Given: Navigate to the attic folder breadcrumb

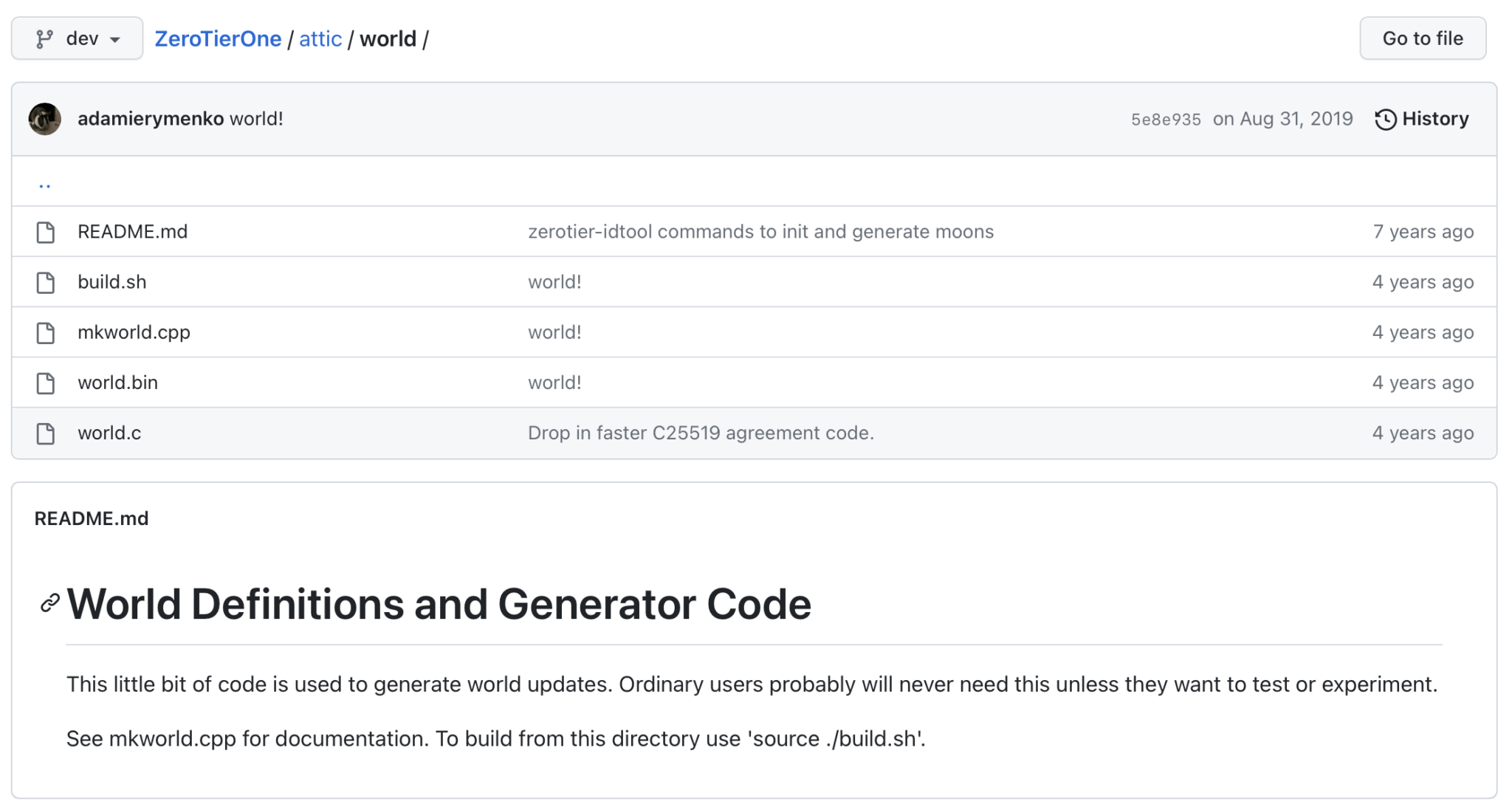Looking at the screenshot, I should (x=320, y=38).
